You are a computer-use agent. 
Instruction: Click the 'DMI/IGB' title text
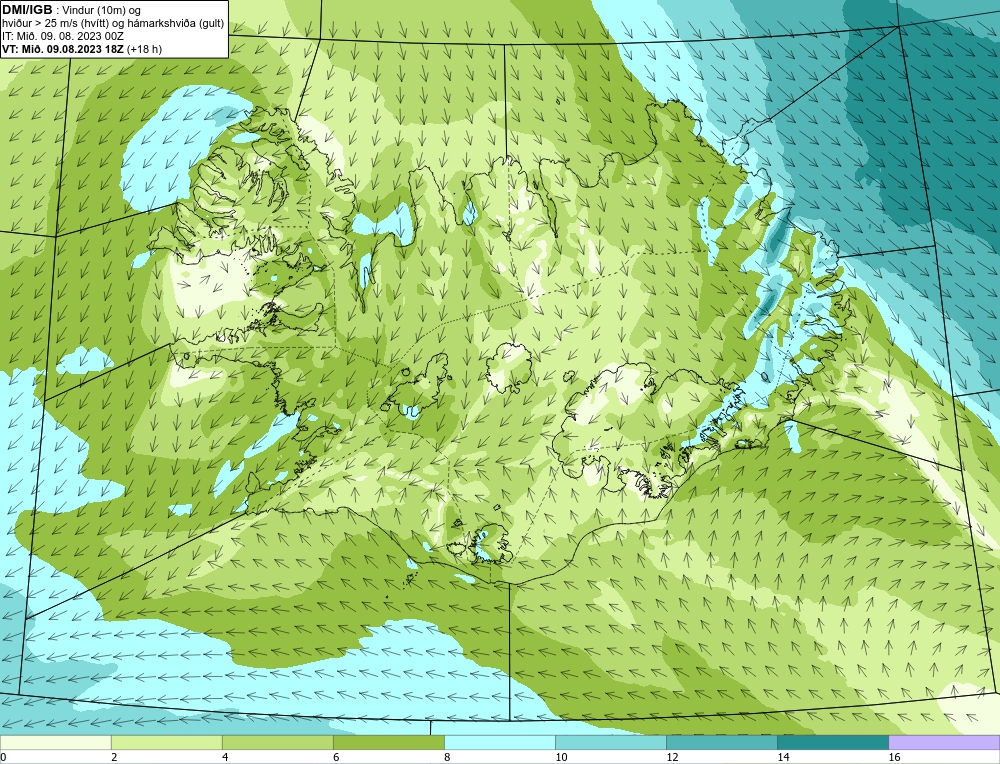click(27, 10)
